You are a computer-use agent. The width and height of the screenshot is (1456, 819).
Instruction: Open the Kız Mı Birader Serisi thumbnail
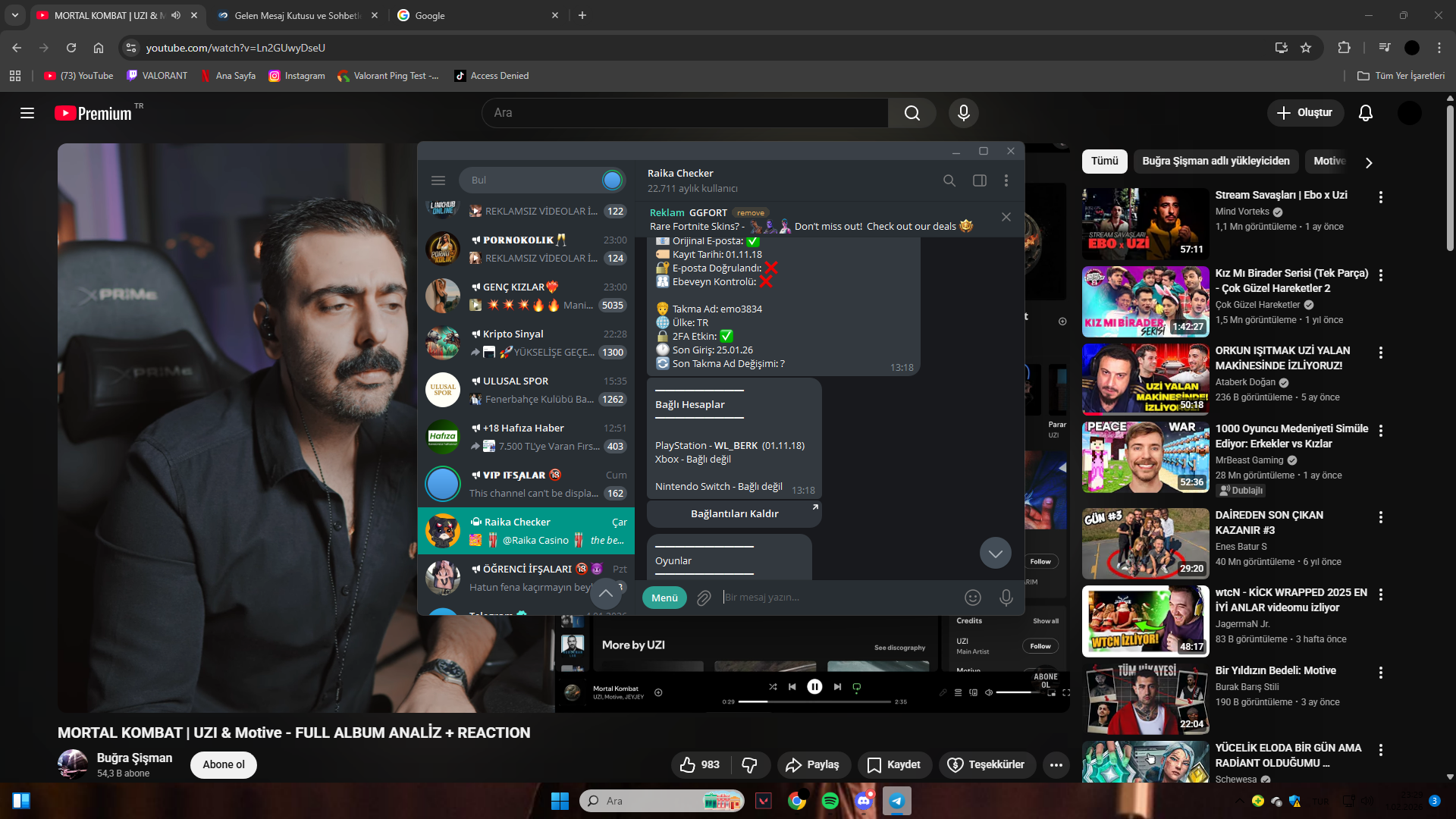tap(1145, 302)
